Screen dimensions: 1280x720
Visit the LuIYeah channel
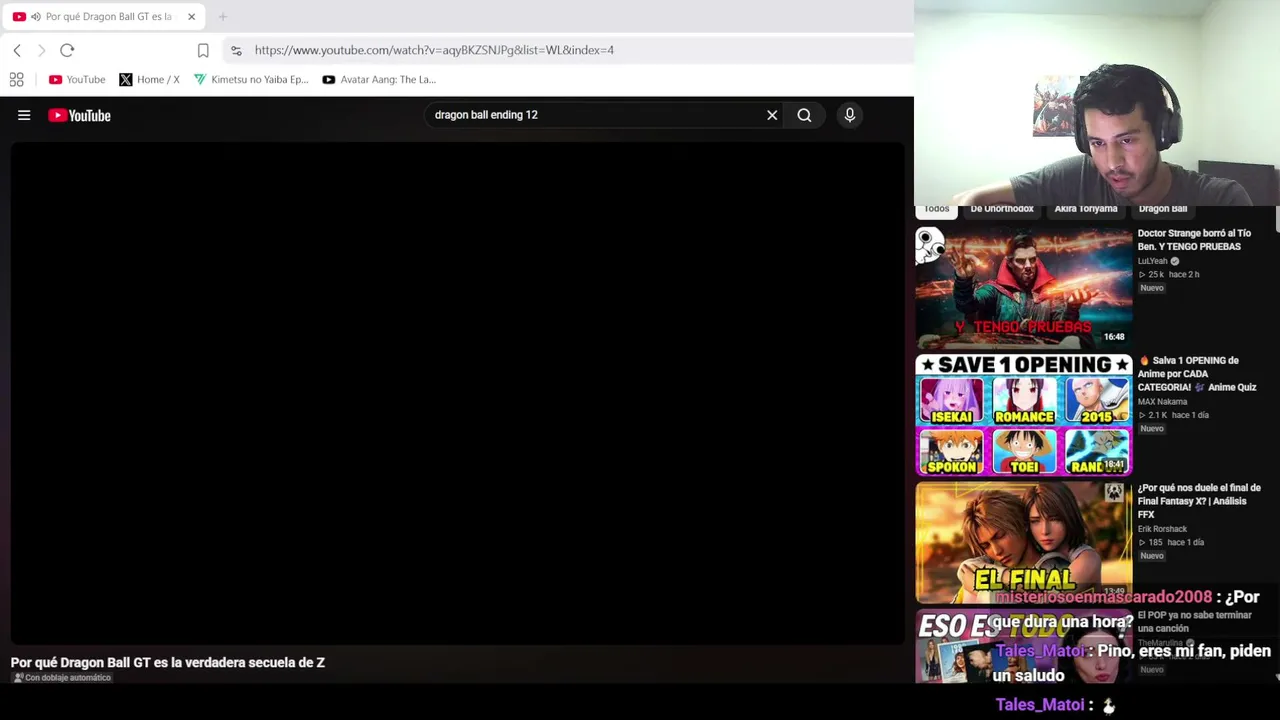1152,261
